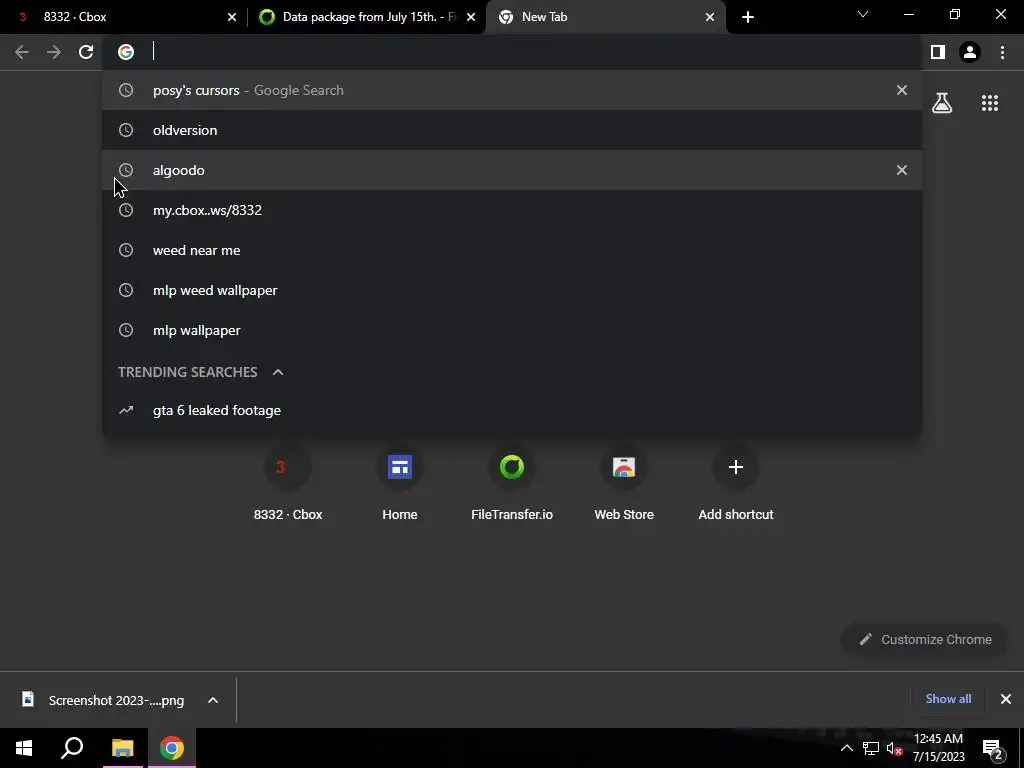Open the downloaded Screenshot 2023 png file

tap(104, 700)
